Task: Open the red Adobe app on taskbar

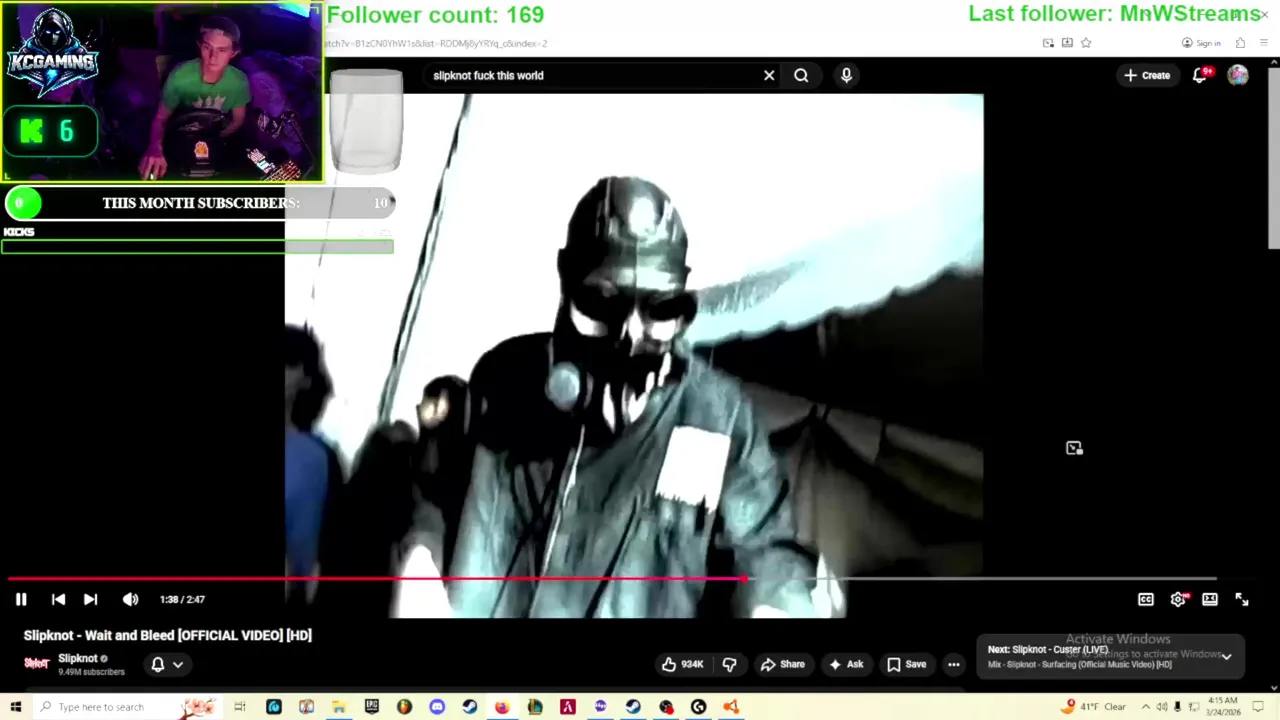Action: pyautogui.click(x=567, y=707)
